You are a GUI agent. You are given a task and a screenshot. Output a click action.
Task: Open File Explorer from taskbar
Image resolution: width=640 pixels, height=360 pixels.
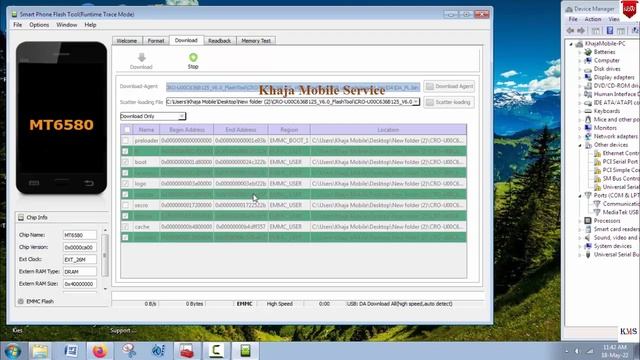click(40, 351)
